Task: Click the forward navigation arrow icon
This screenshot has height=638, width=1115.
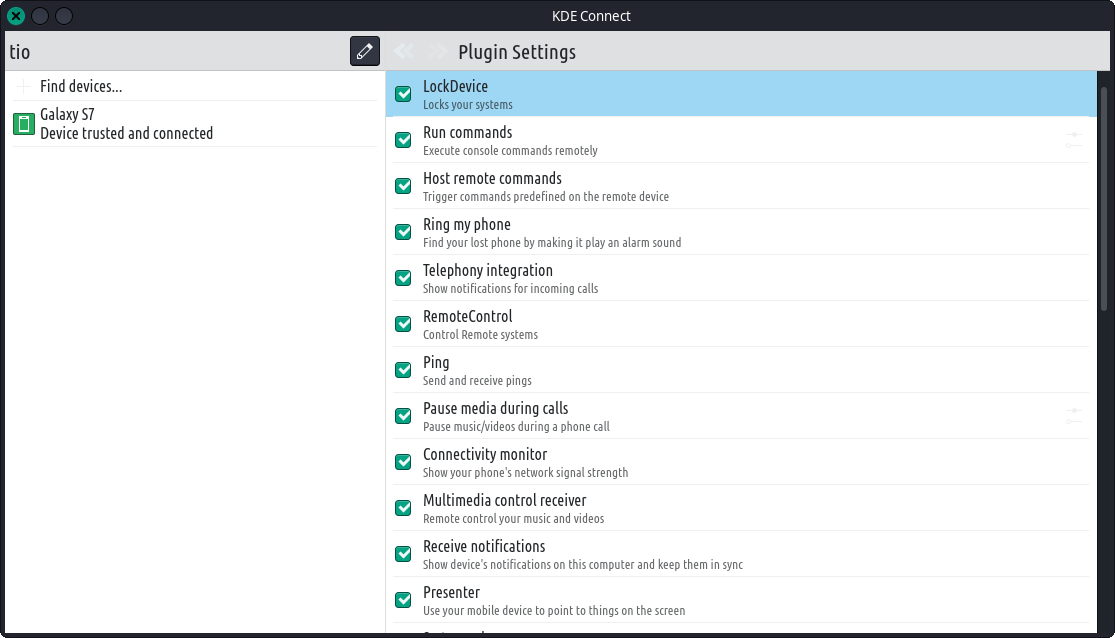Action: 437,52
